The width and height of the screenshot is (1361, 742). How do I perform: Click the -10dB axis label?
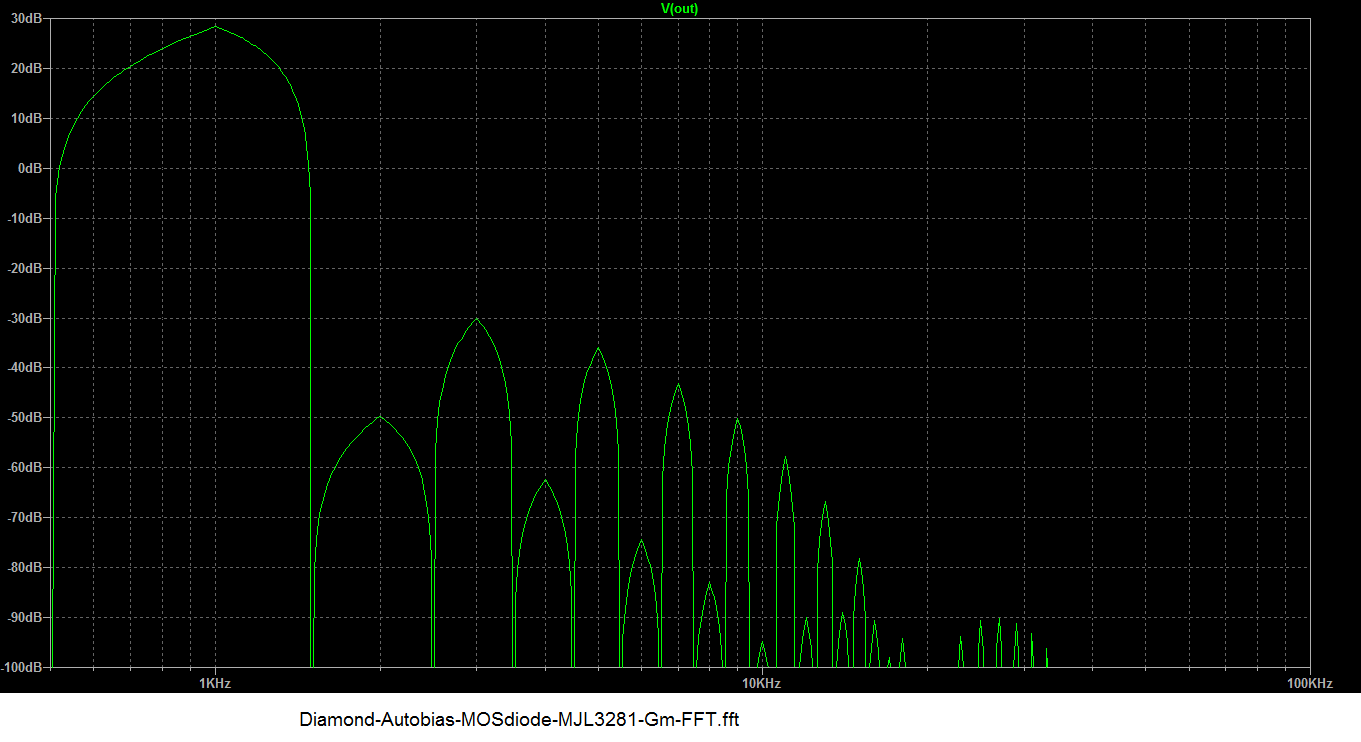click(26, 219)
